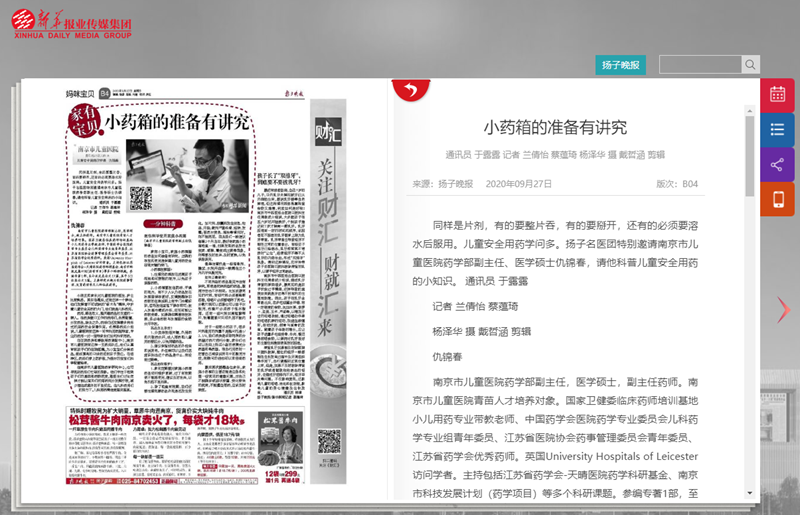Click the name 仇锦春 in the article
Screen dimensions: 800x515
447,357
